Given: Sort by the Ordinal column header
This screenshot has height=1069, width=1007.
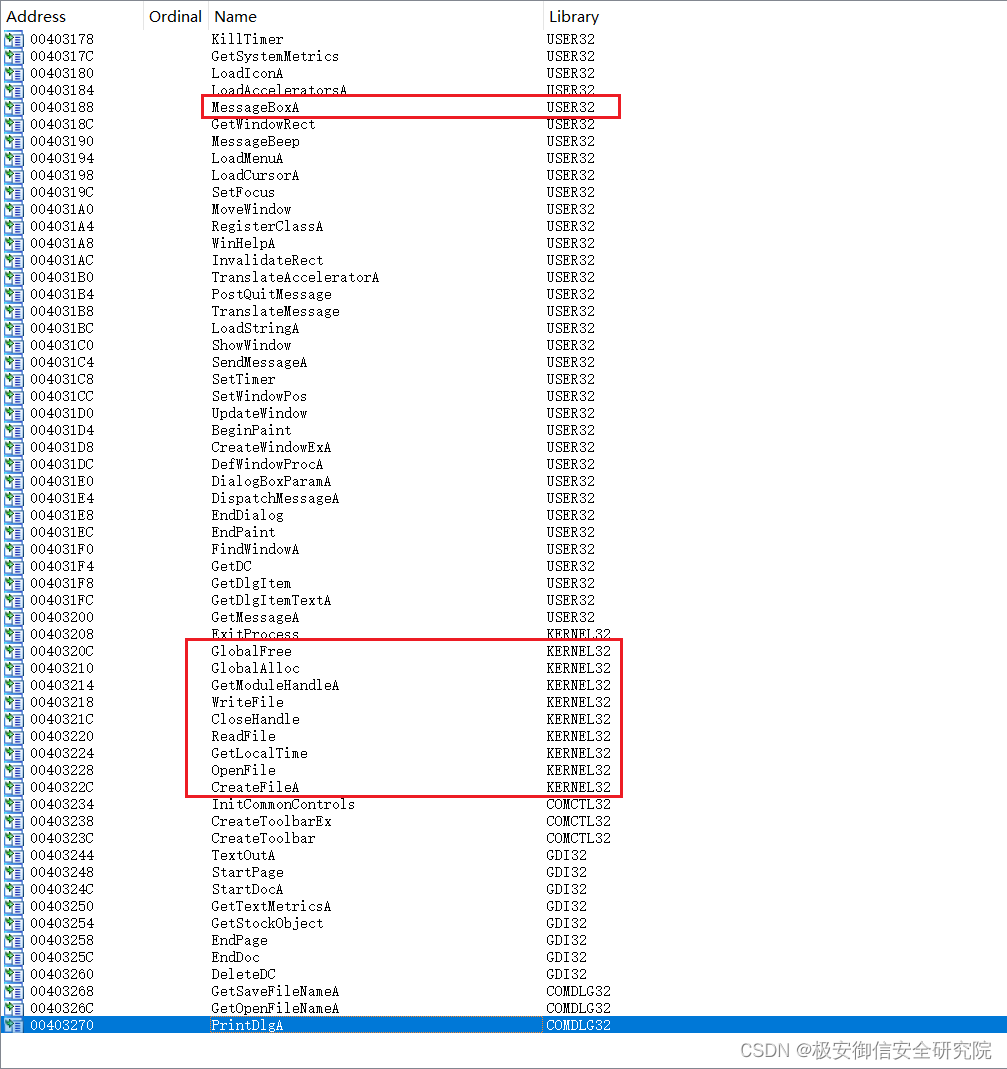Looking at the screenshot, I should pos(175,16).
